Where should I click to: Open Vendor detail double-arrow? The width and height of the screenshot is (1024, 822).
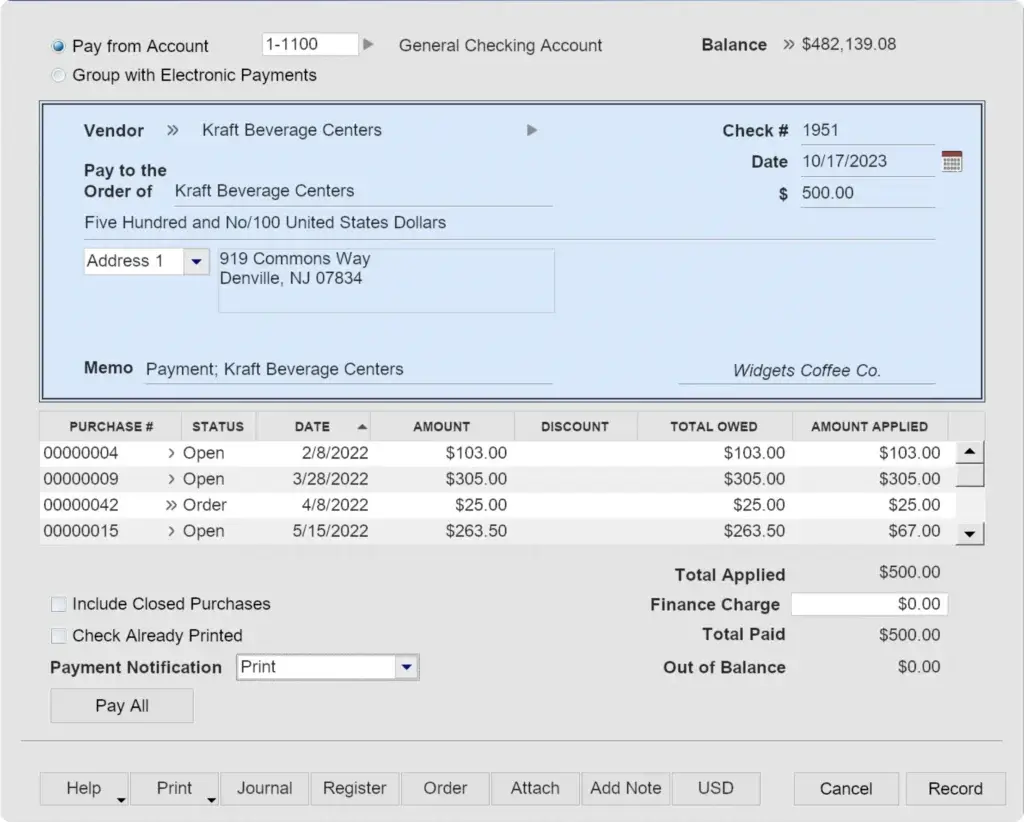[x=172, y=130]
